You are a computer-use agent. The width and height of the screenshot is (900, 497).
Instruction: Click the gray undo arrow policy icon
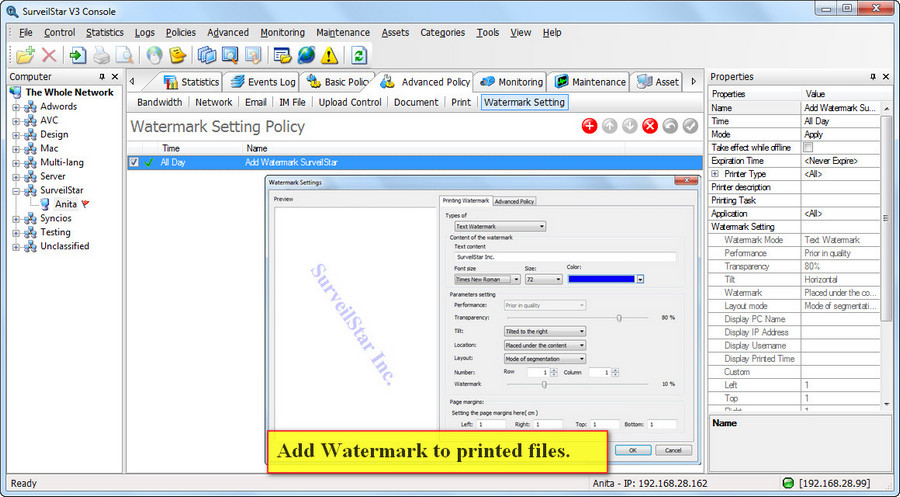670,126
